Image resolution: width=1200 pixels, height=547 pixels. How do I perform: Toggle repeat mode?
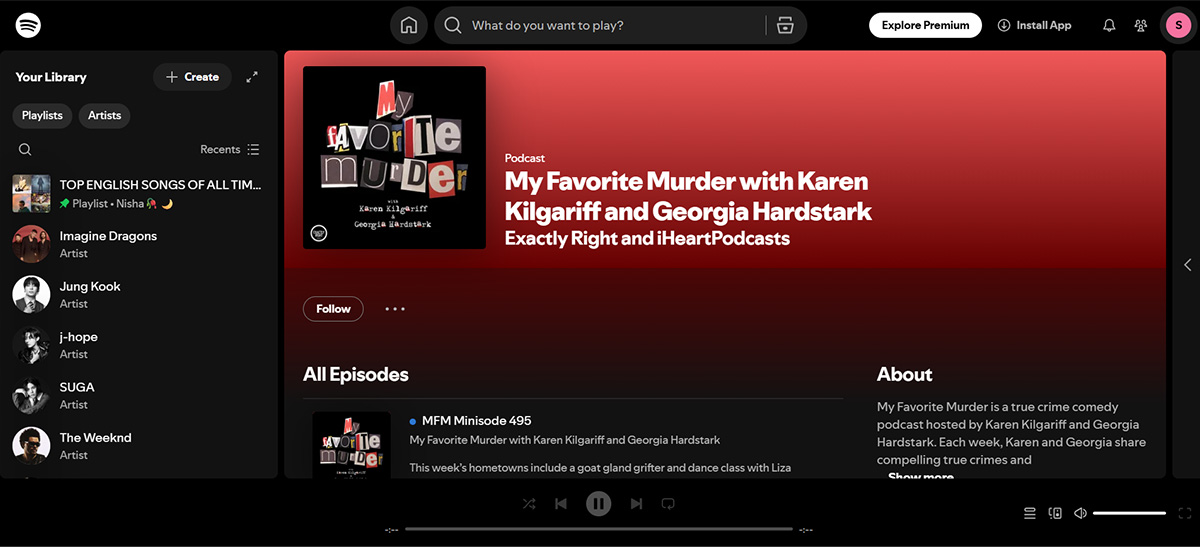click(668, 503)
